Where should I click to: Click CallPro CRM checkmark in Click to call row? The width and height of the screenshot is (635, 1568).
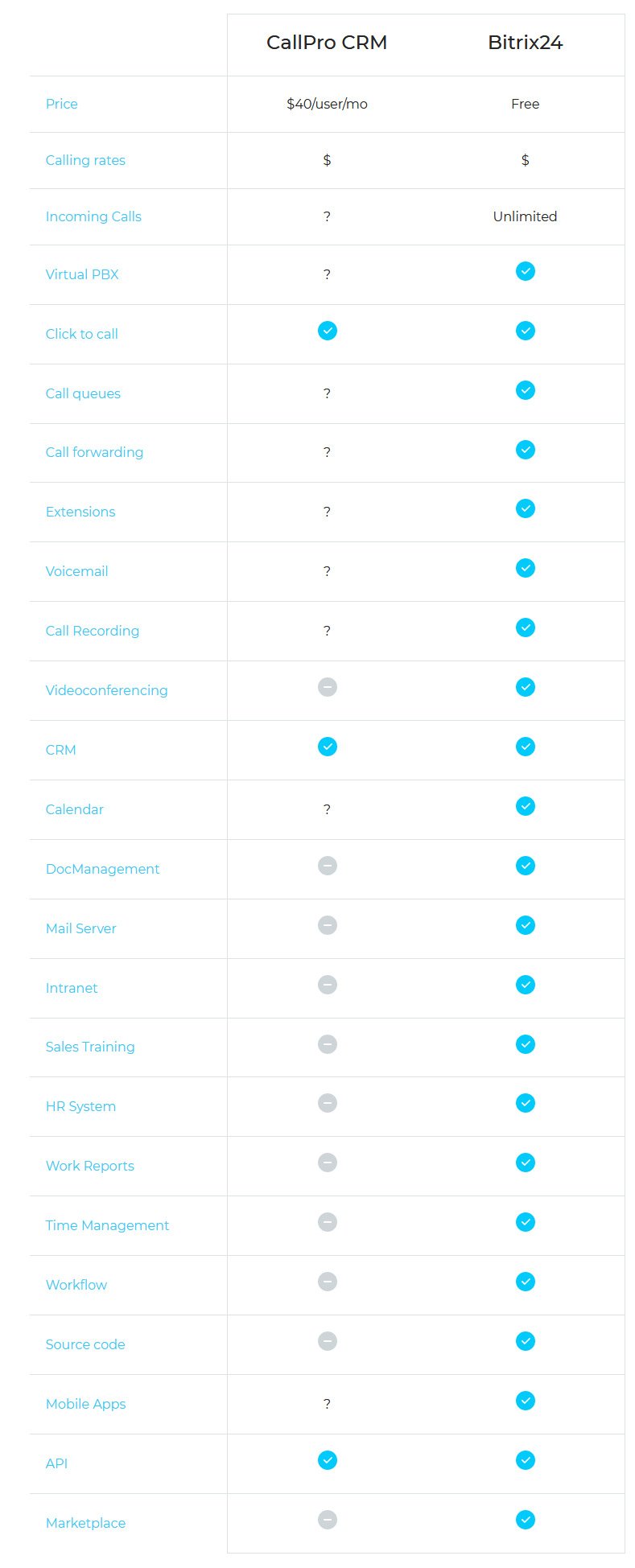327,331
